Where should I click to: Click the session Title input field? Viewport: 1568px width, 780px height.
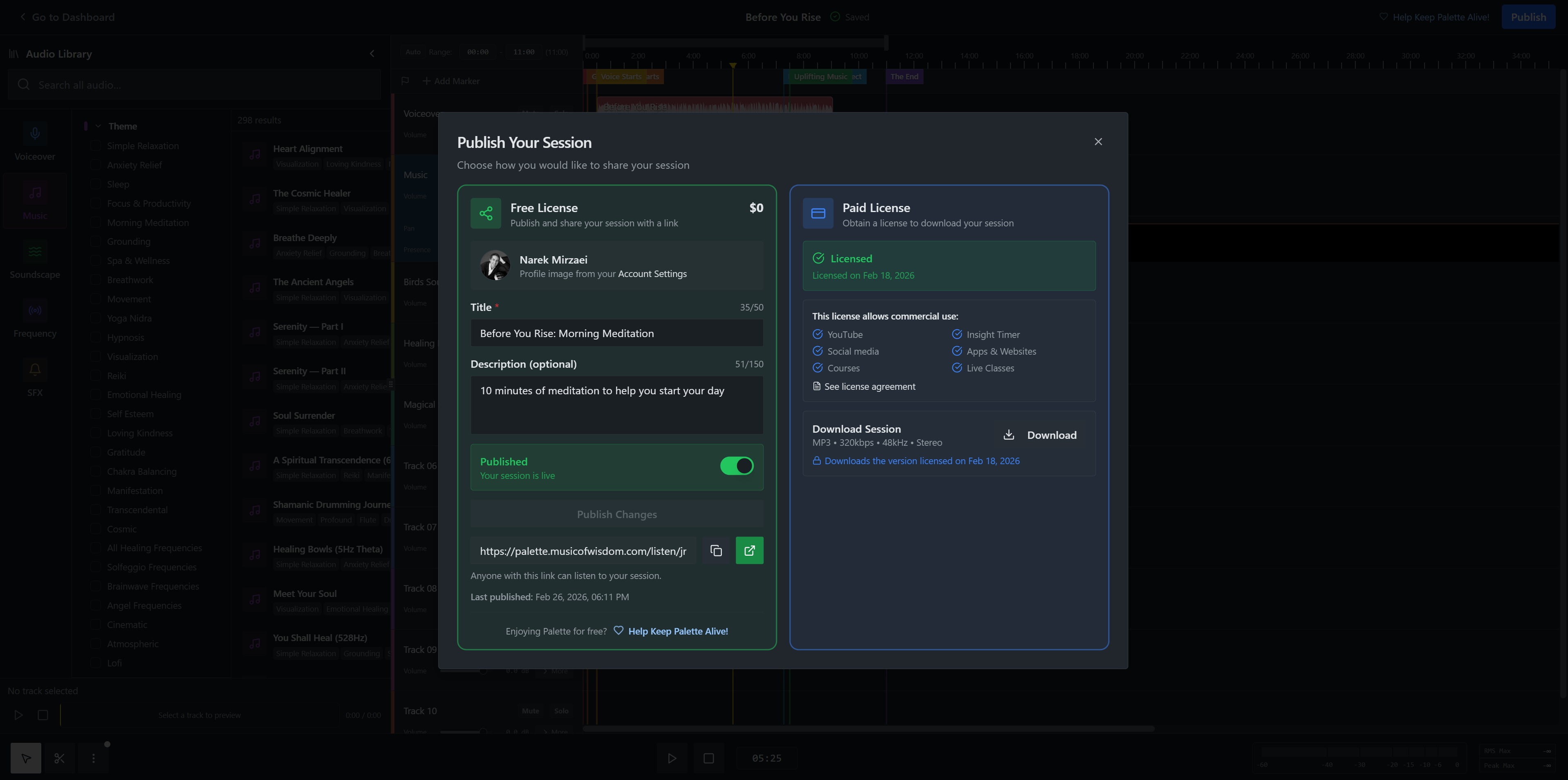pos(616,333)
